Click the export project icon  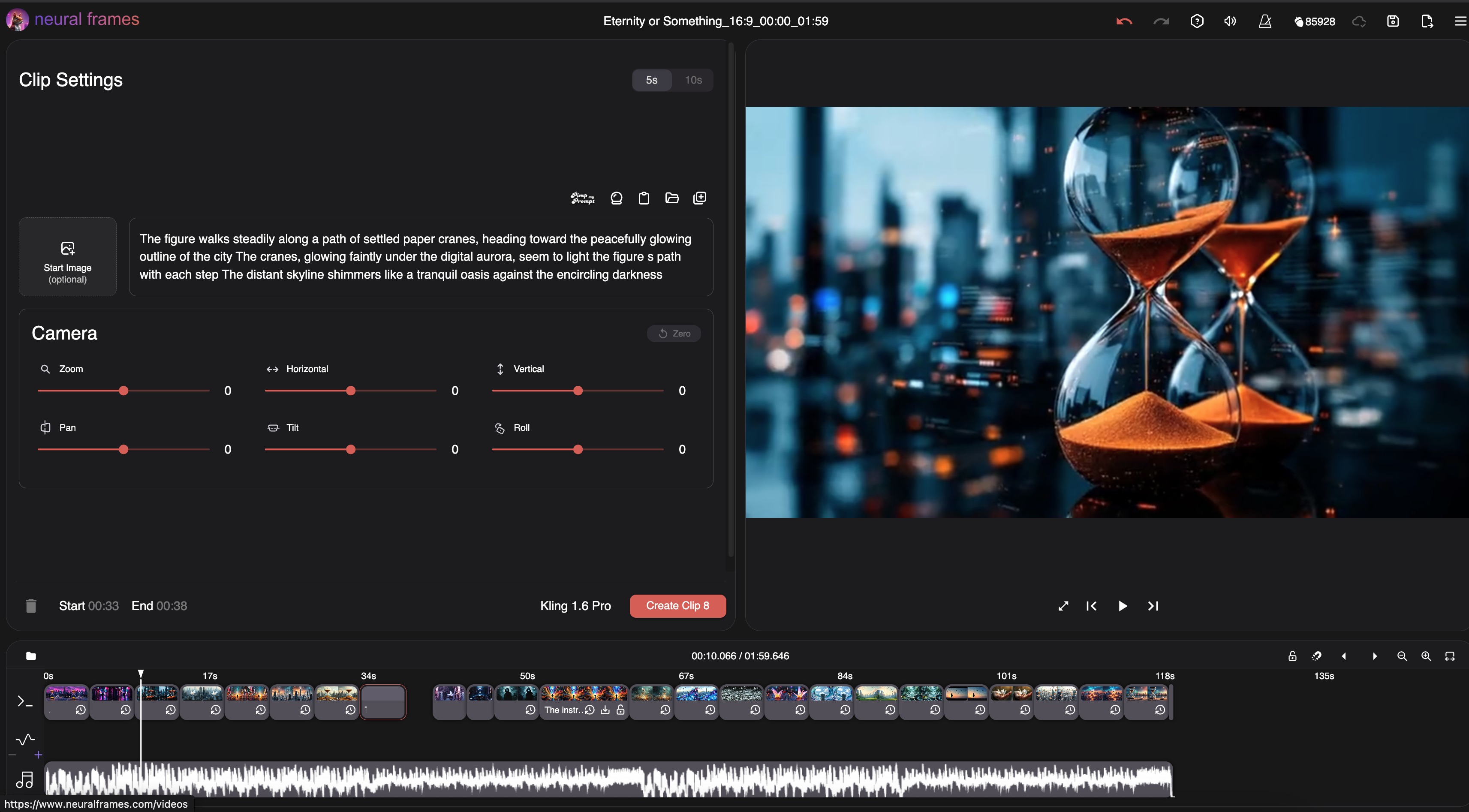[x=1427, y=22]
